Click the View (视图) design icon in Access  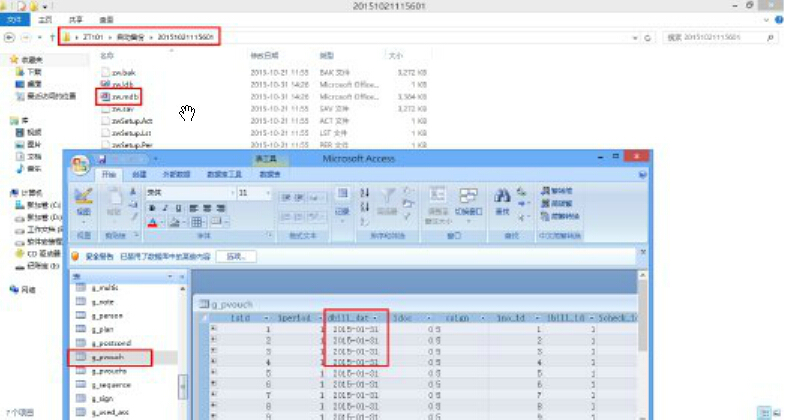pyautogui.click(x=84, y=196)
